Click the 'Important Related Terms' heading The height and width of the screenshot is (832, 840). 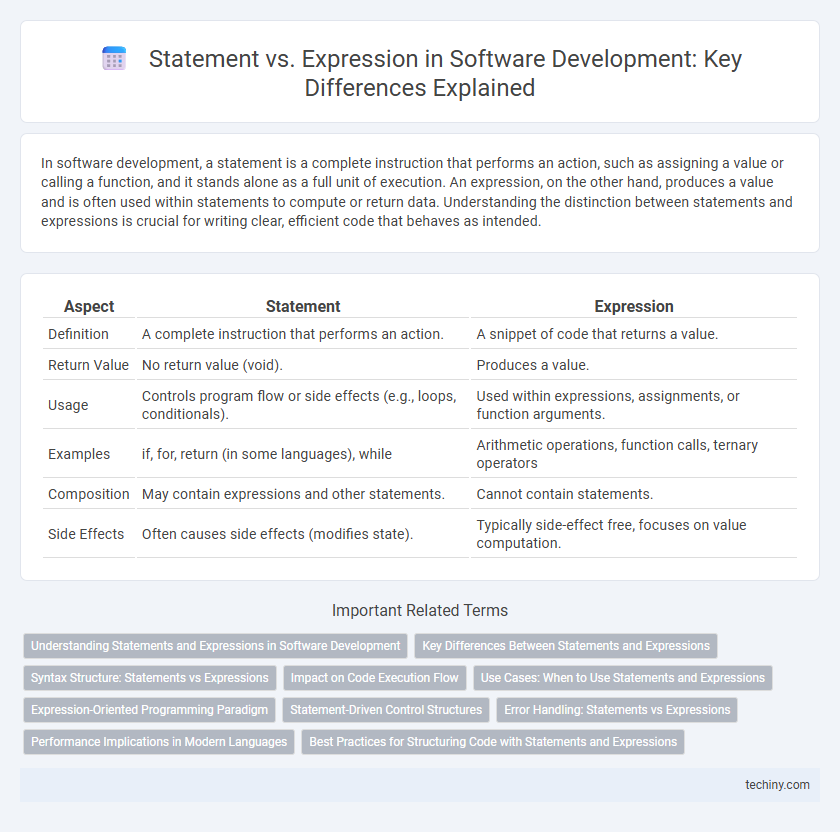(419, 610)
